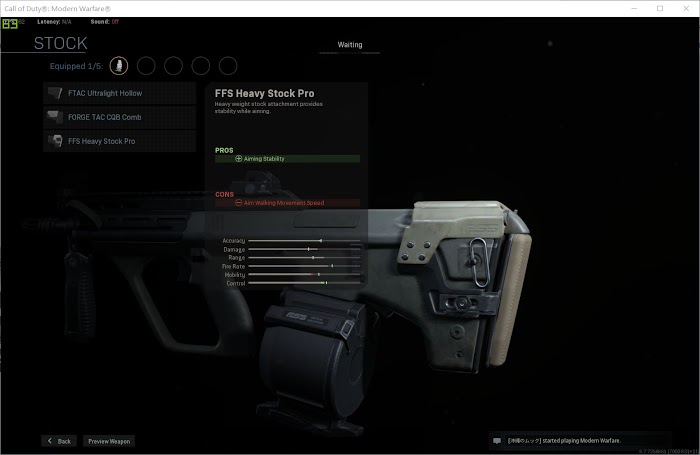Click the Aim Walking Movement Speed con
This screenshot has width=700, height=455.
coord(288,203)
